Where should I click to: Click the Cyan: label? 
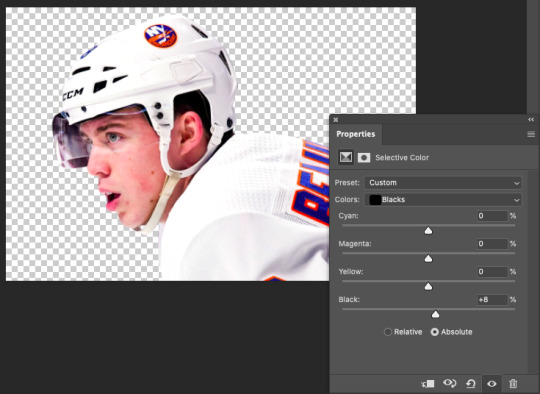click(349, 216)
